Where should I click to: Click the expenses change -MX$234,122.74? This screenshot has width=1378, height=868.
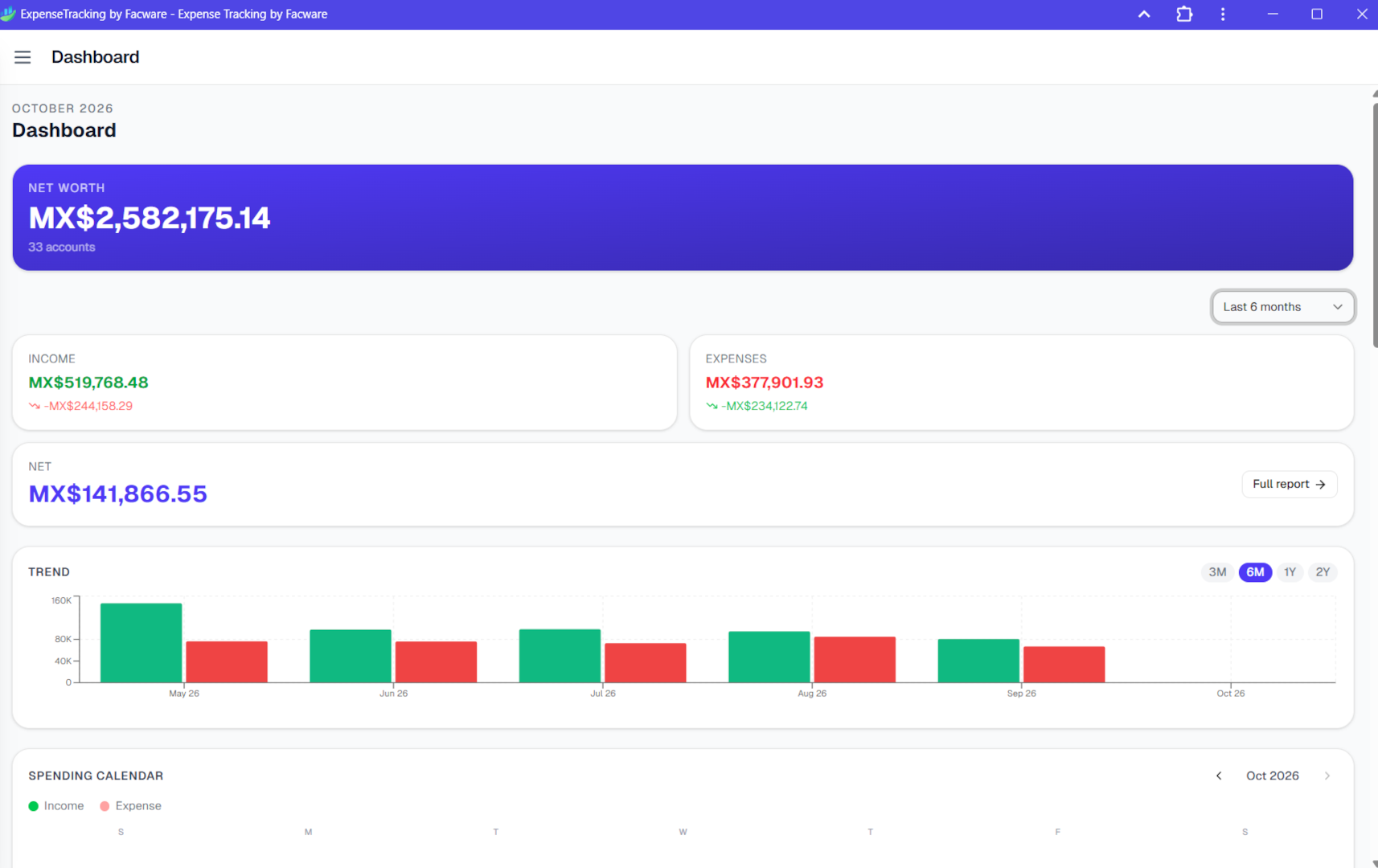click(765, 406)
